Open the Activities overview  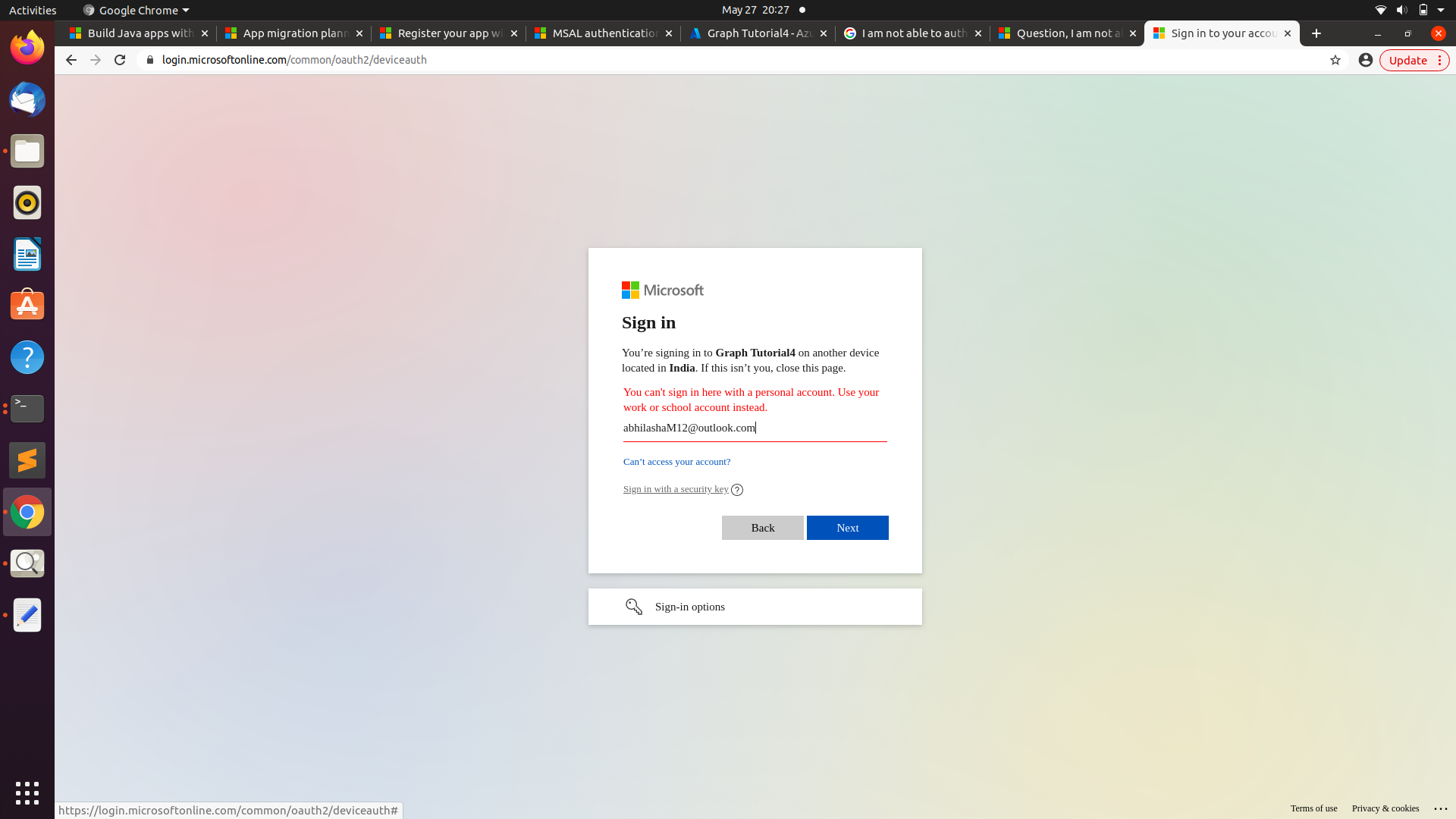(33, 10)
